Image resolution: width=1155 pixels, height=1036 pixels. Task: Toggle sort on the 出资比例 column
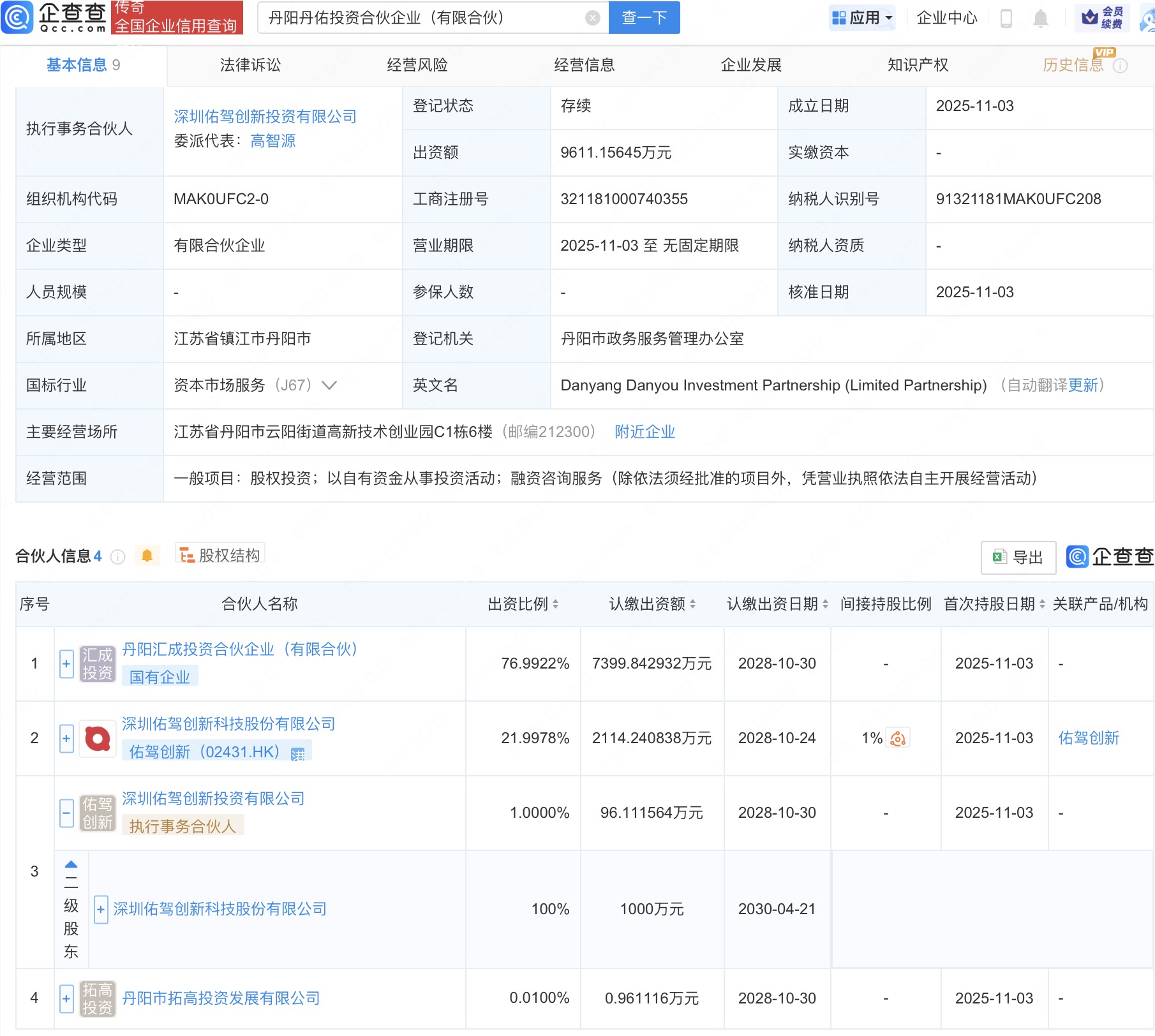tap(556, 604)
